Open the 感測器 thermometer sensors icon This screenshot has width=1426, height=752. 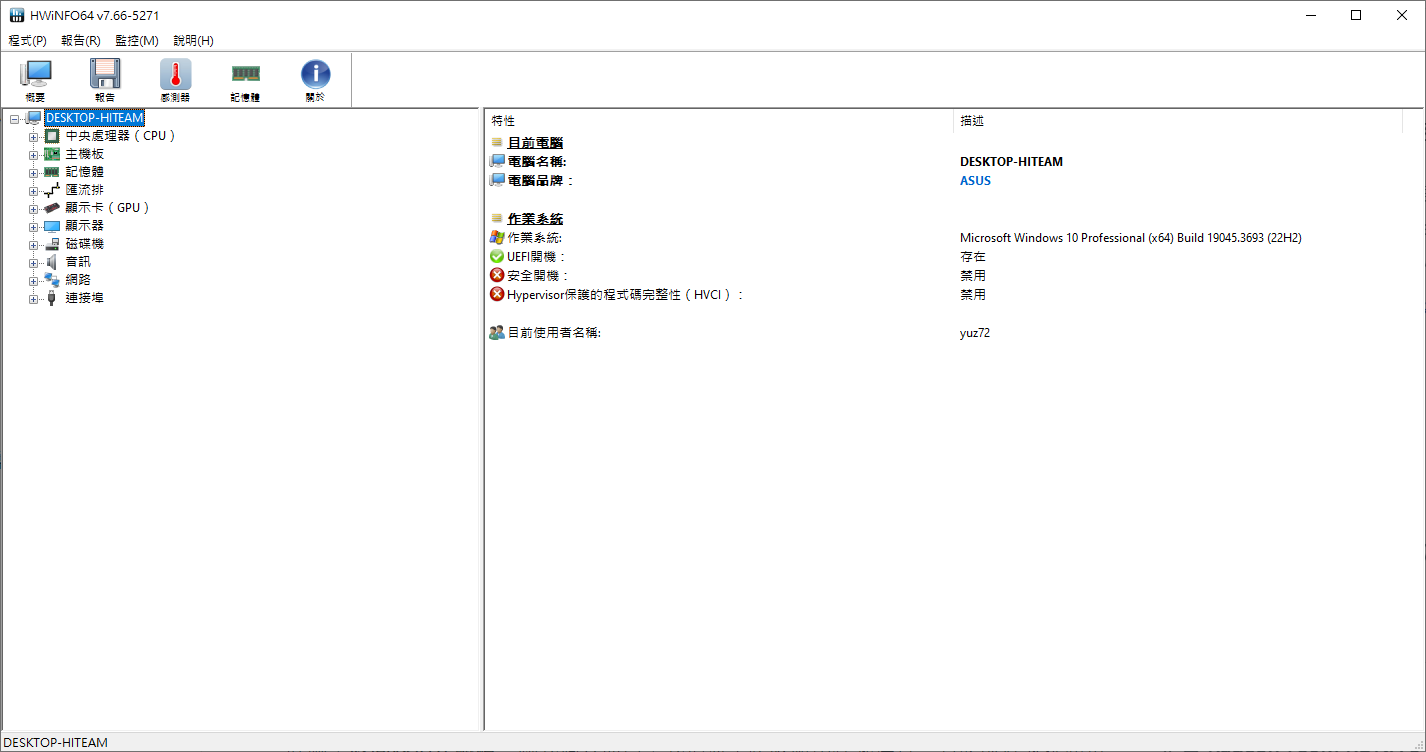click(175, 80)
